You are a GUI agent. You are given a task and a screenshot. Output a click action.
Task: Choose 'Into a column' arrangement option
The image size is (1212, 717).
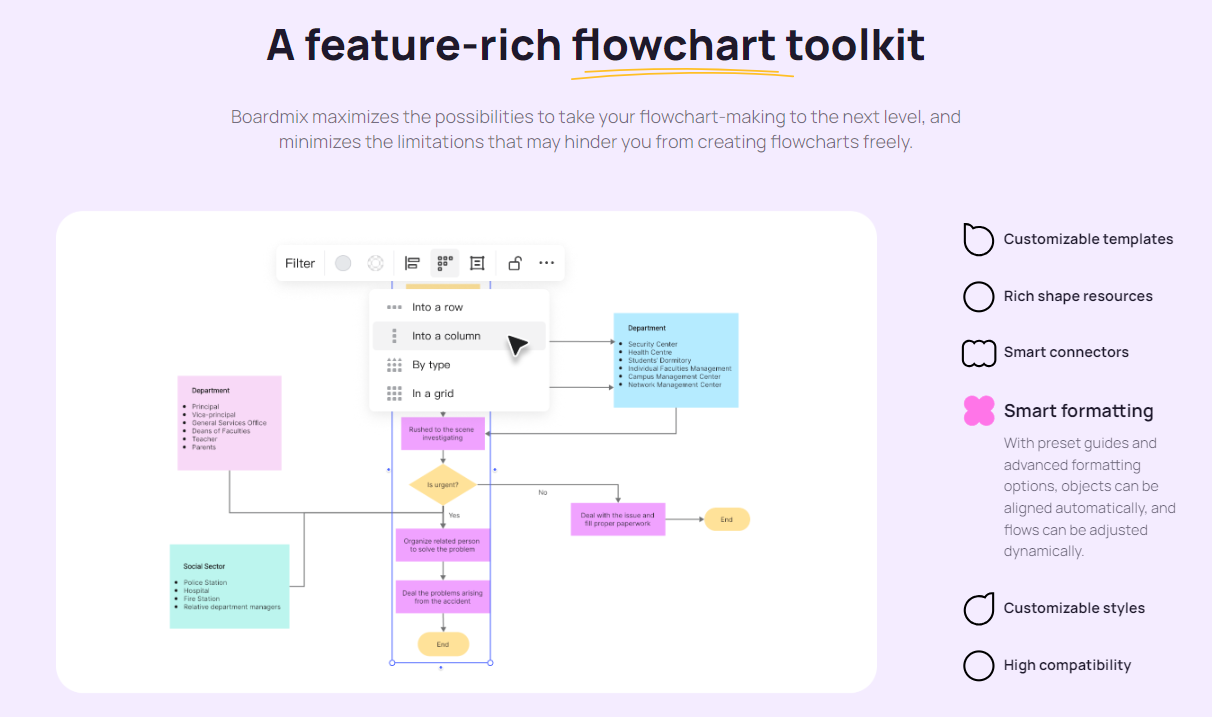[459, 336]
